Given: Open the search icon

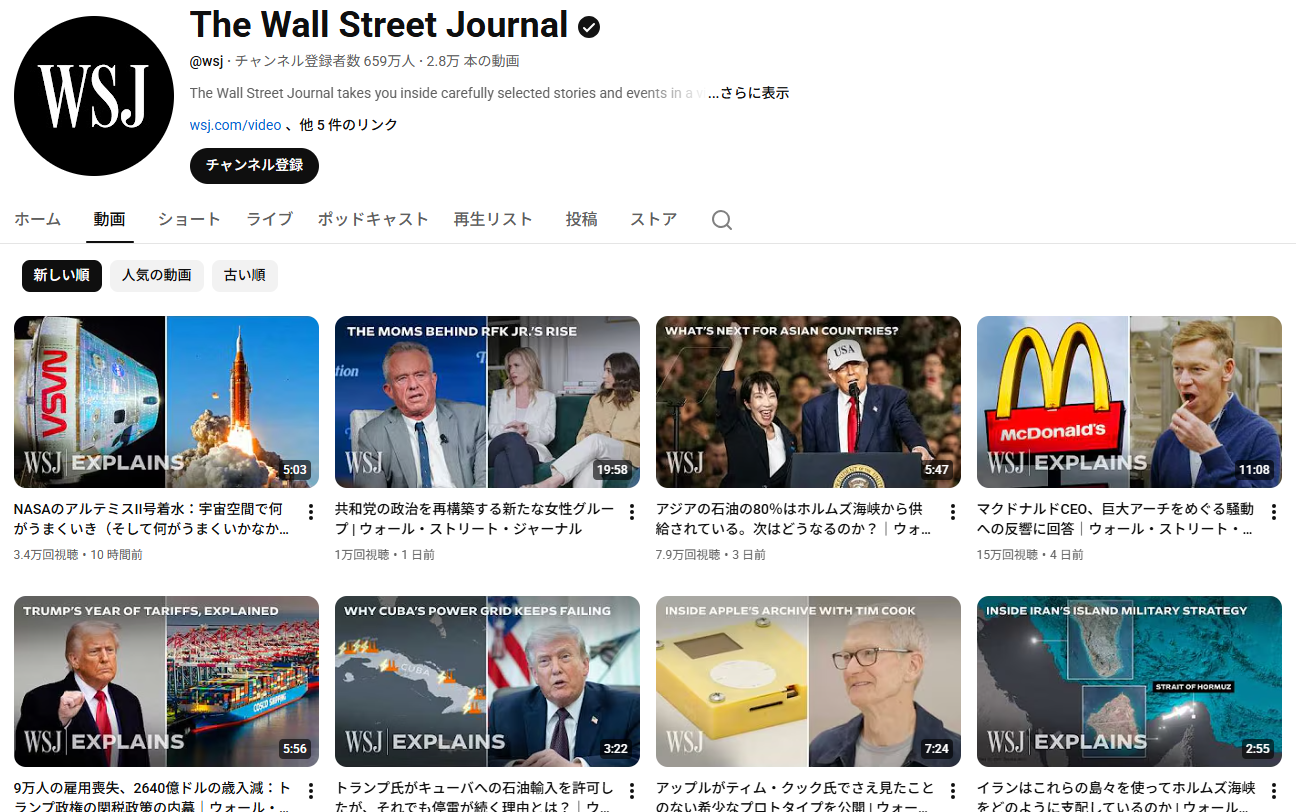Looking at the screenshot, I should click(721, 219).
